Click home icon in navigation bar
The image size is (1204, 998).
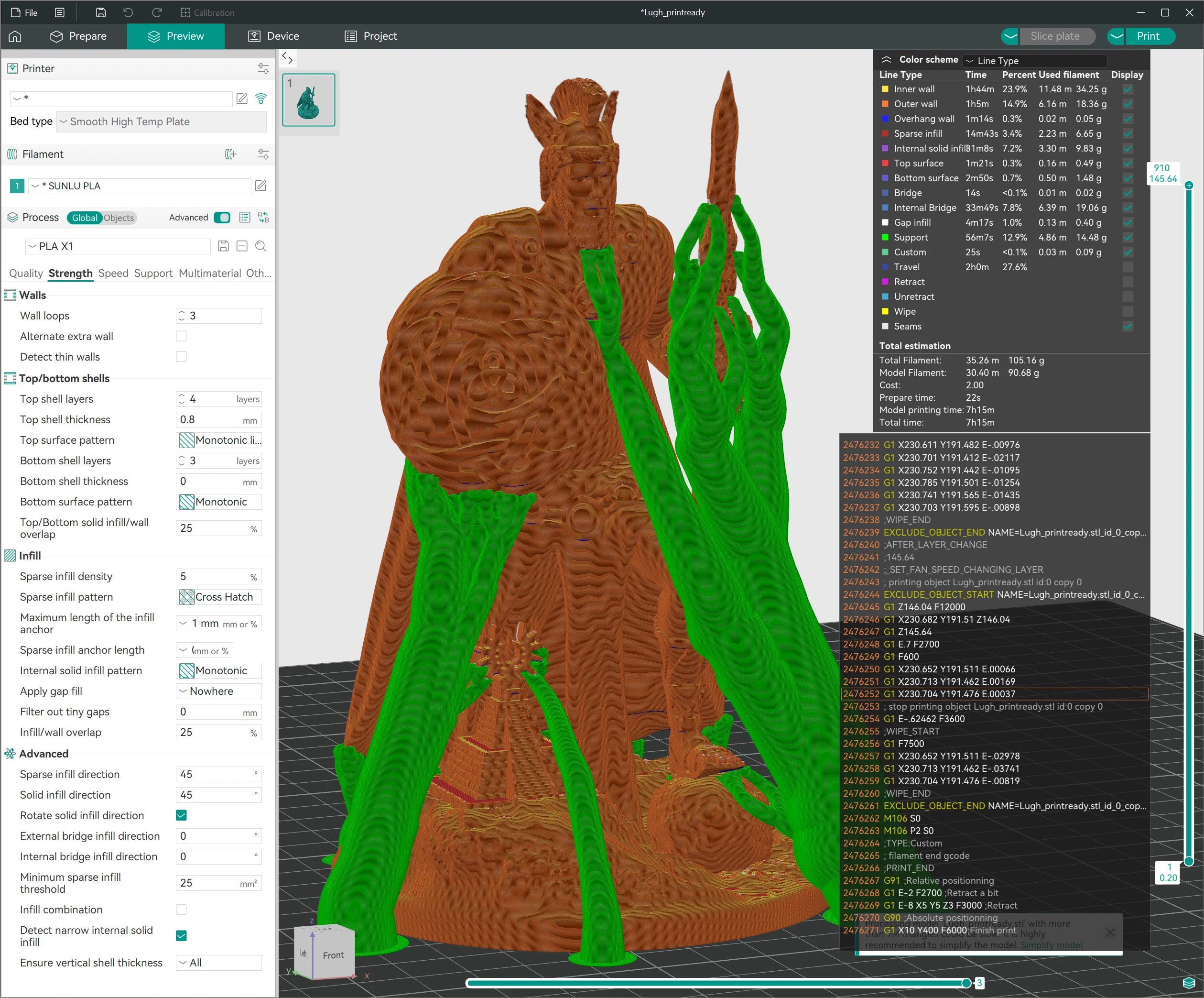(x=15, y=36)
